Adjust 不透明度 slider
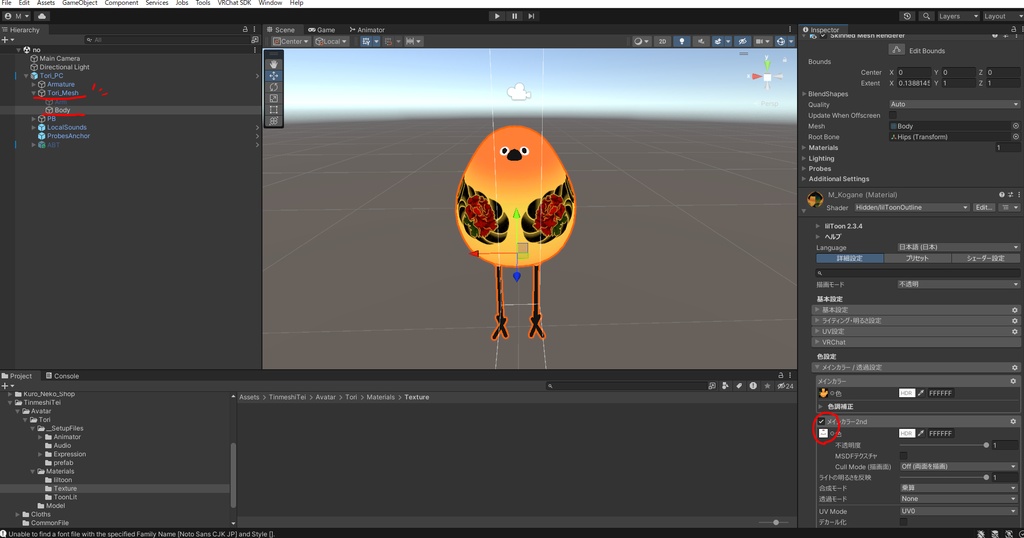The width and height of the screenshot is (1024, 538). tap(944, 445)
